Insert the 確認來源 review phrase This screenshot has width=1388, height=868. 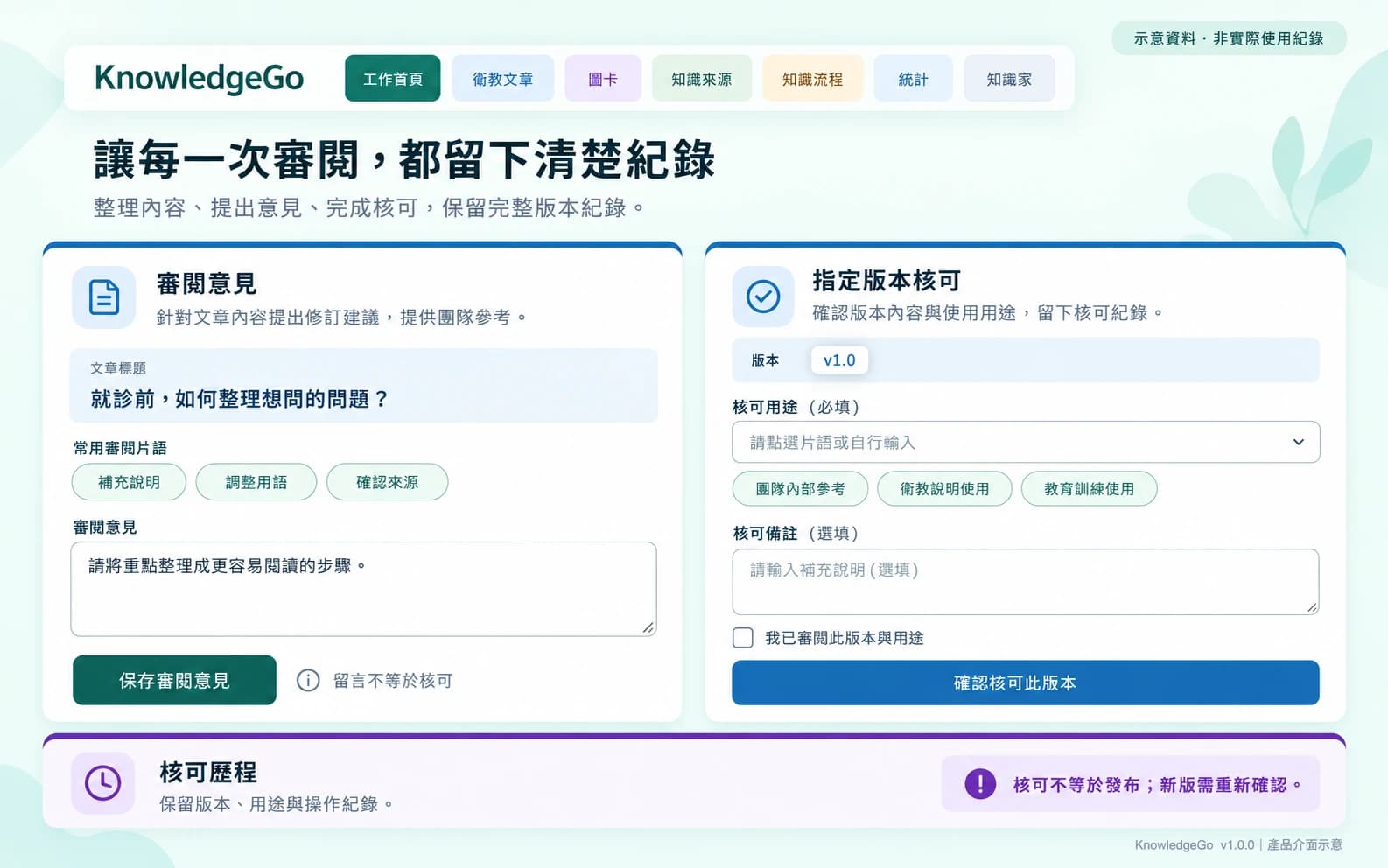click(x=387, y=482)
